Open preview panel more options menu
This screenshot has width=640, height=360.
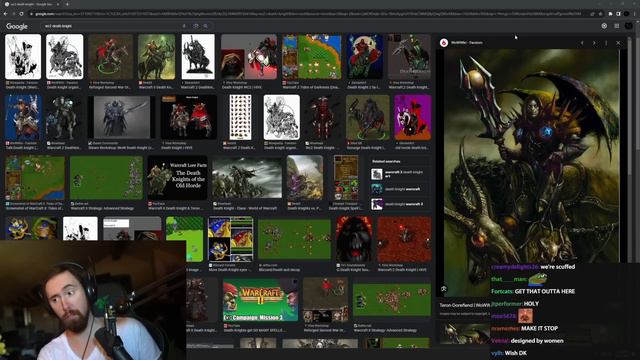tap(606, 42)
